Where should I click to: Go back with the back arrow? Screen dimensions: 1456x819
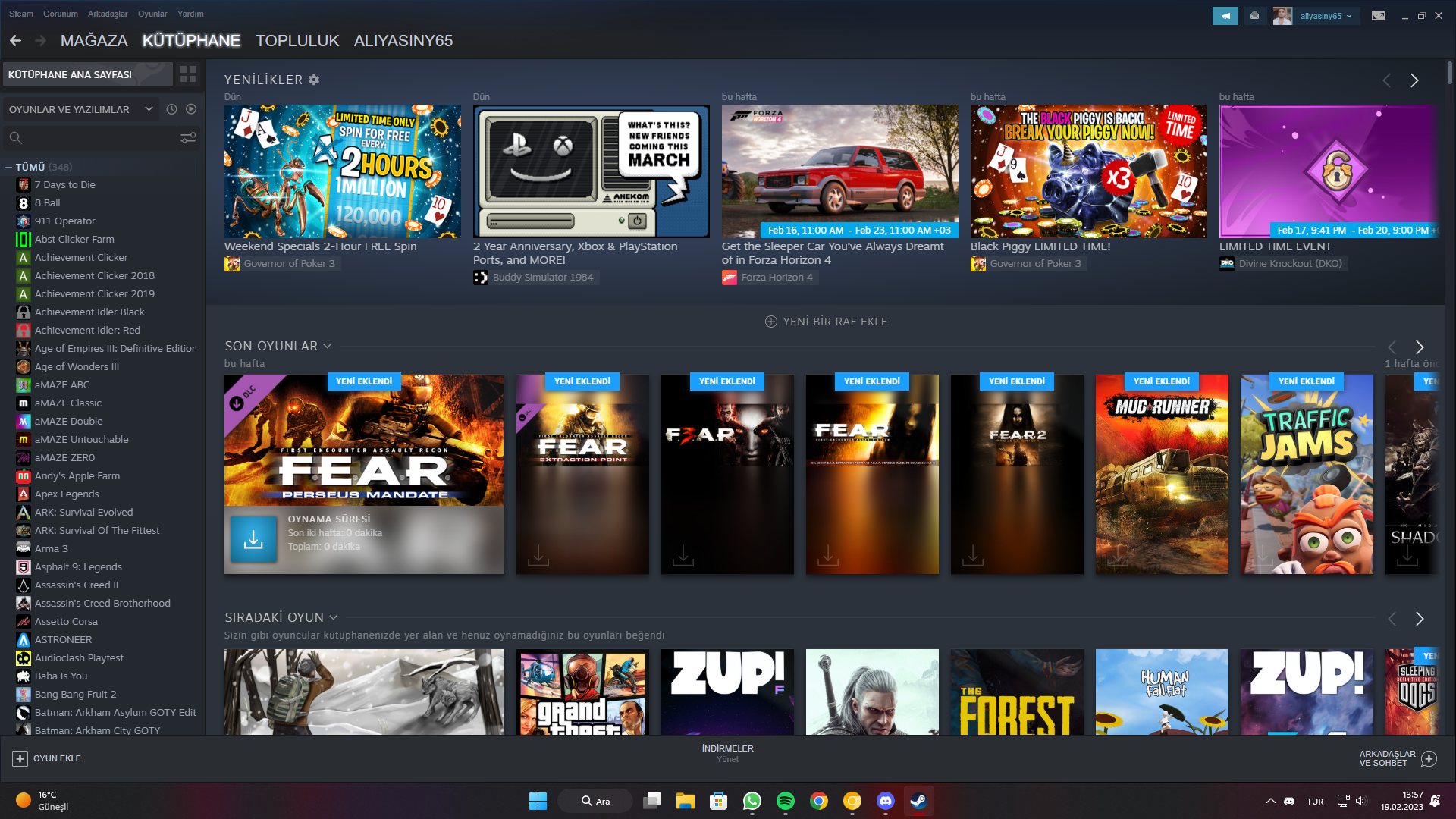(x=16, y=41)
